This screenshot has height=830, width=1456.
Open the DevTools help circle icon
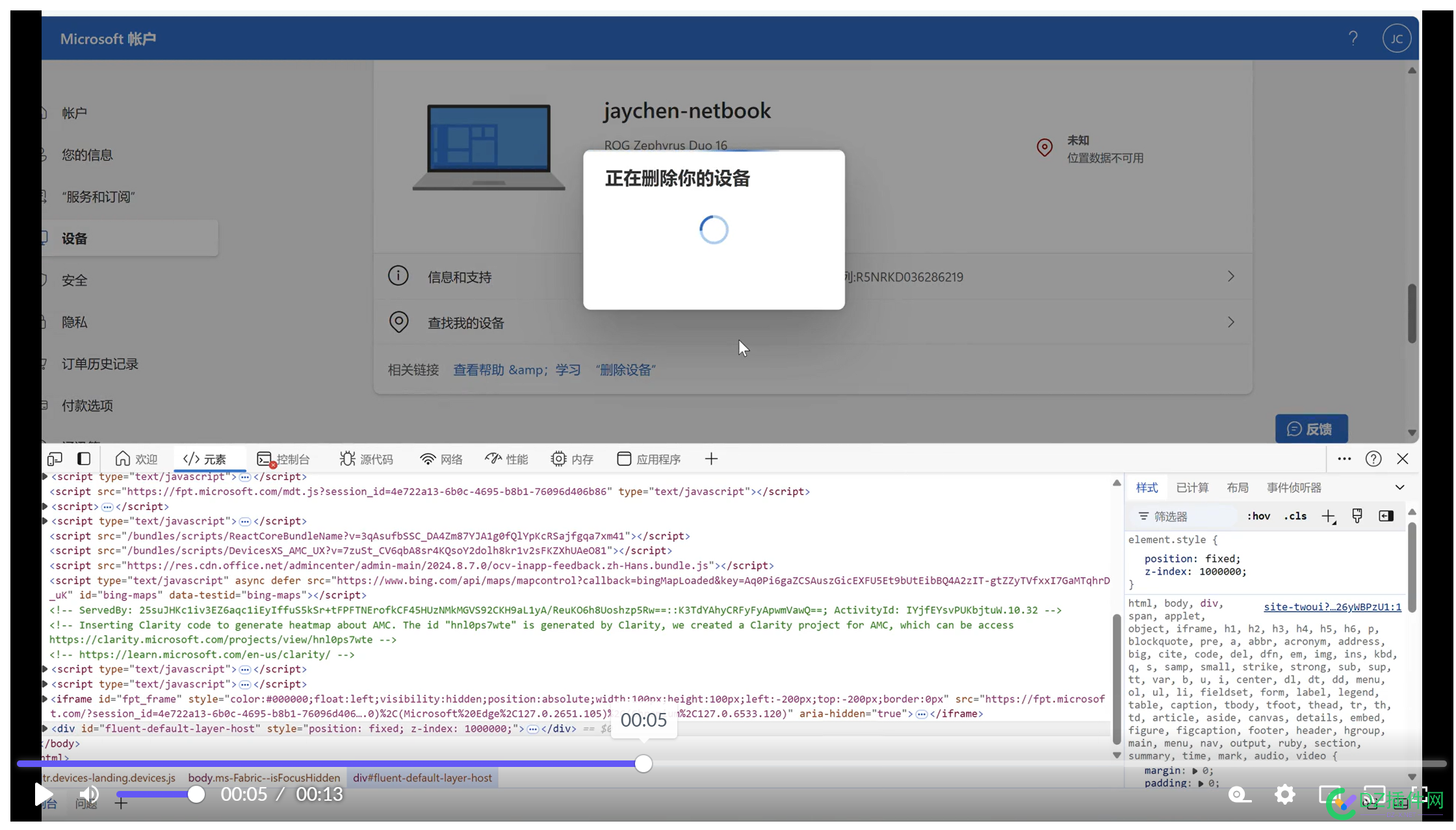click(1373, 459)
